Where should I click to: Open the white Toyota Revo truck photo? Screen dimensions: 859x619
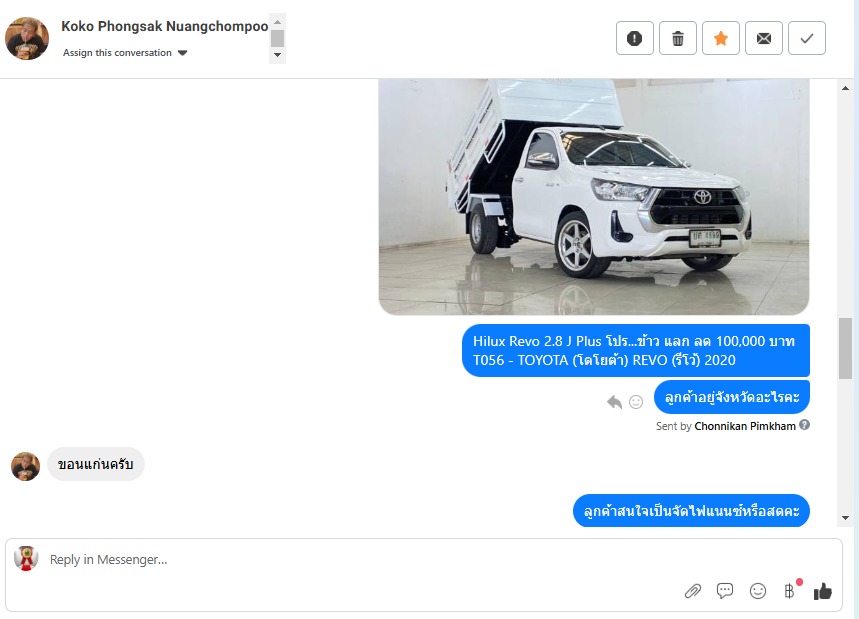pos(594,197)
